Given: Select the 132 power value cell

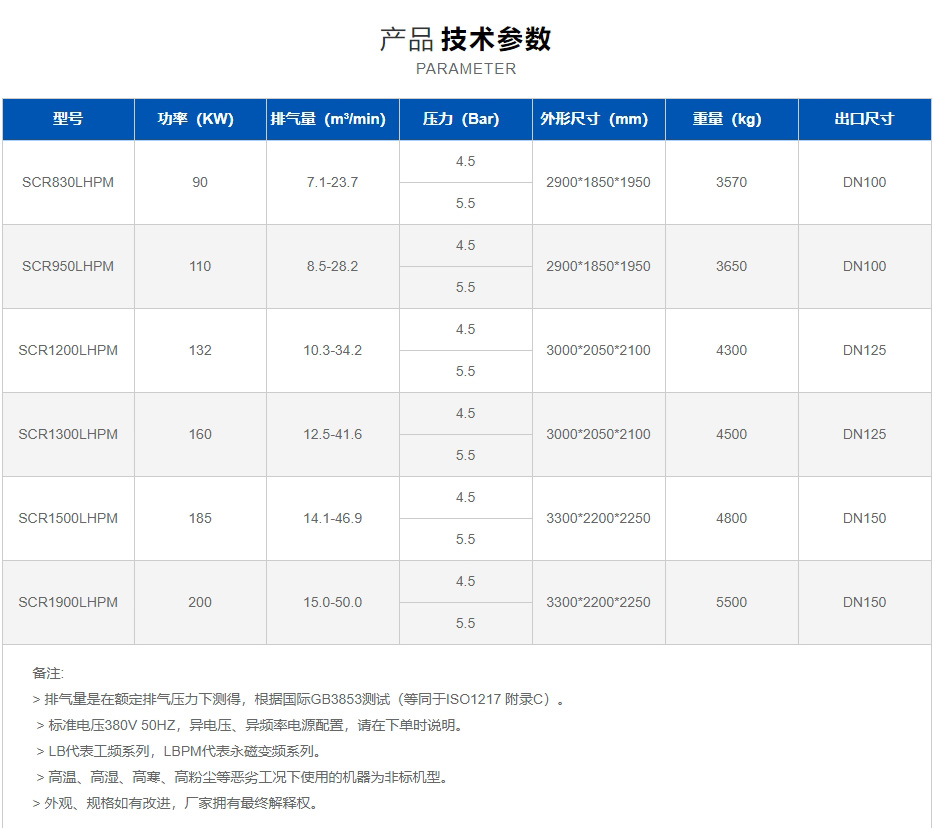Looking at the screenshot, I should (x=200, y=351).
